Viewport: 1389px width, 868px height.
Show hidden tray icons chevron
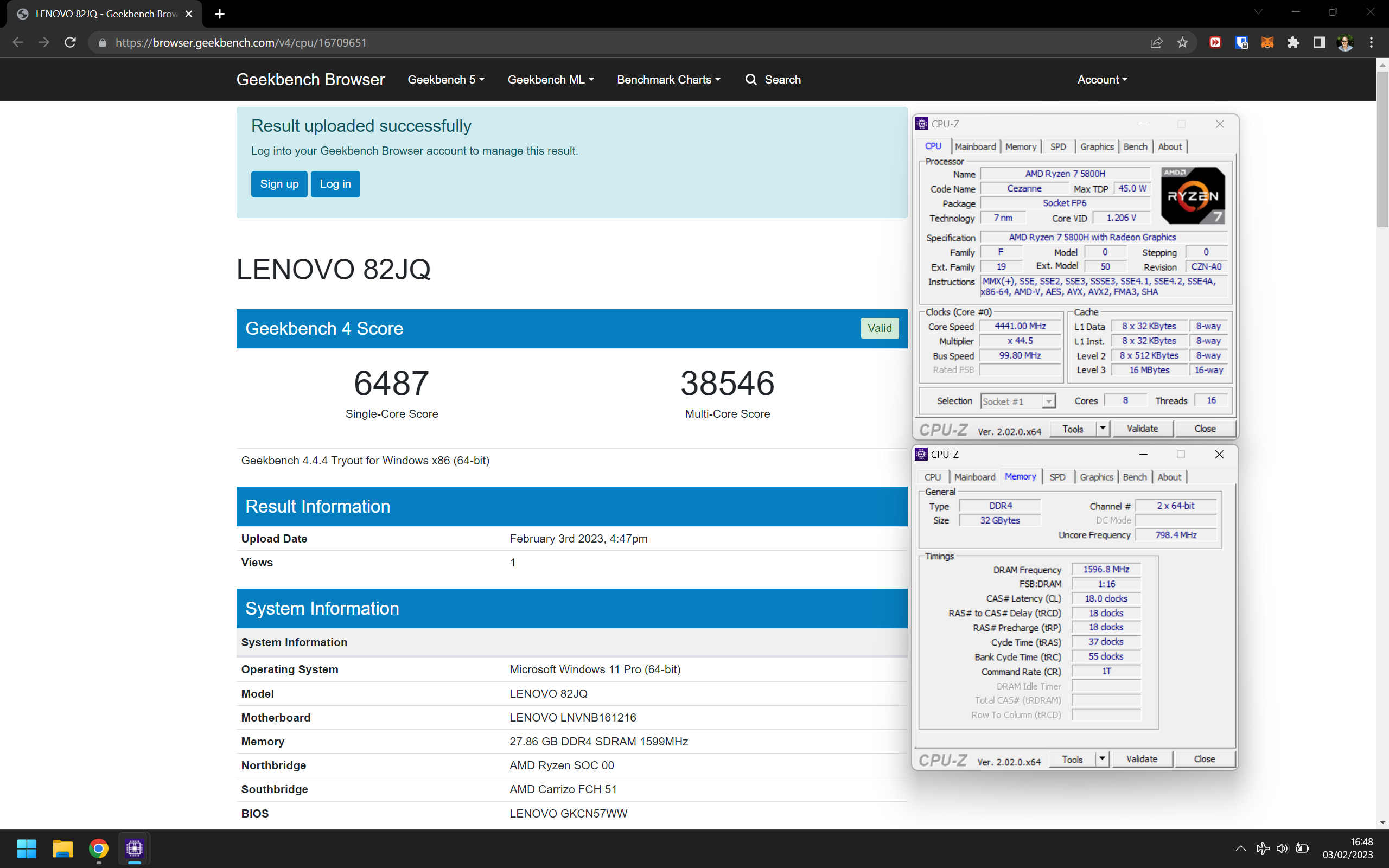[1240, 848]
